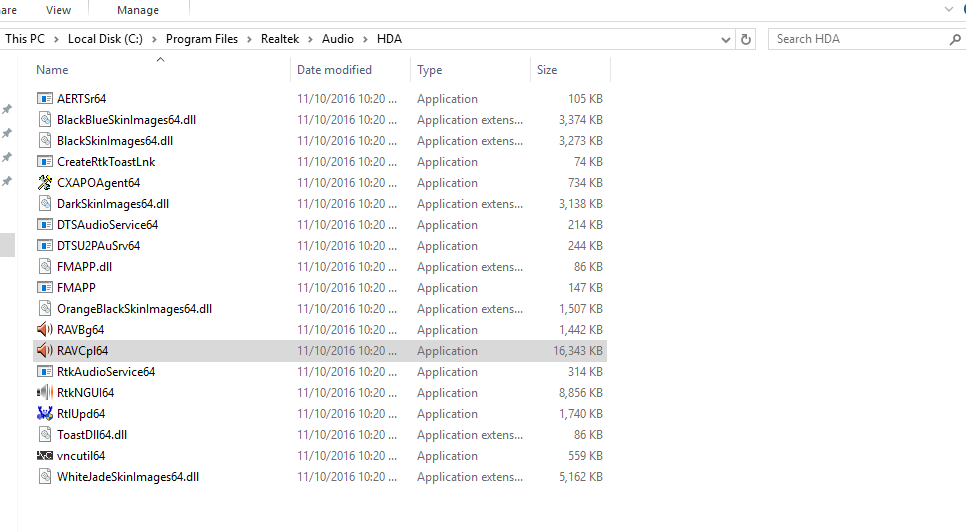Viewport: 966px width, 532px height.
Task: Navigate to Local Disk (C:) breadcrumb
Action: (105, 39)
